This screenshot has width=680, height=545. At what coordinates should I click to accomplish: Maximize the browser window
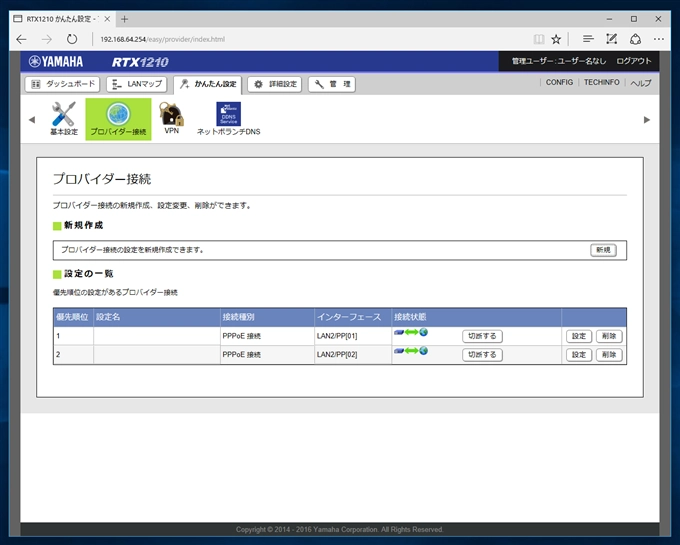pos(634,19)
